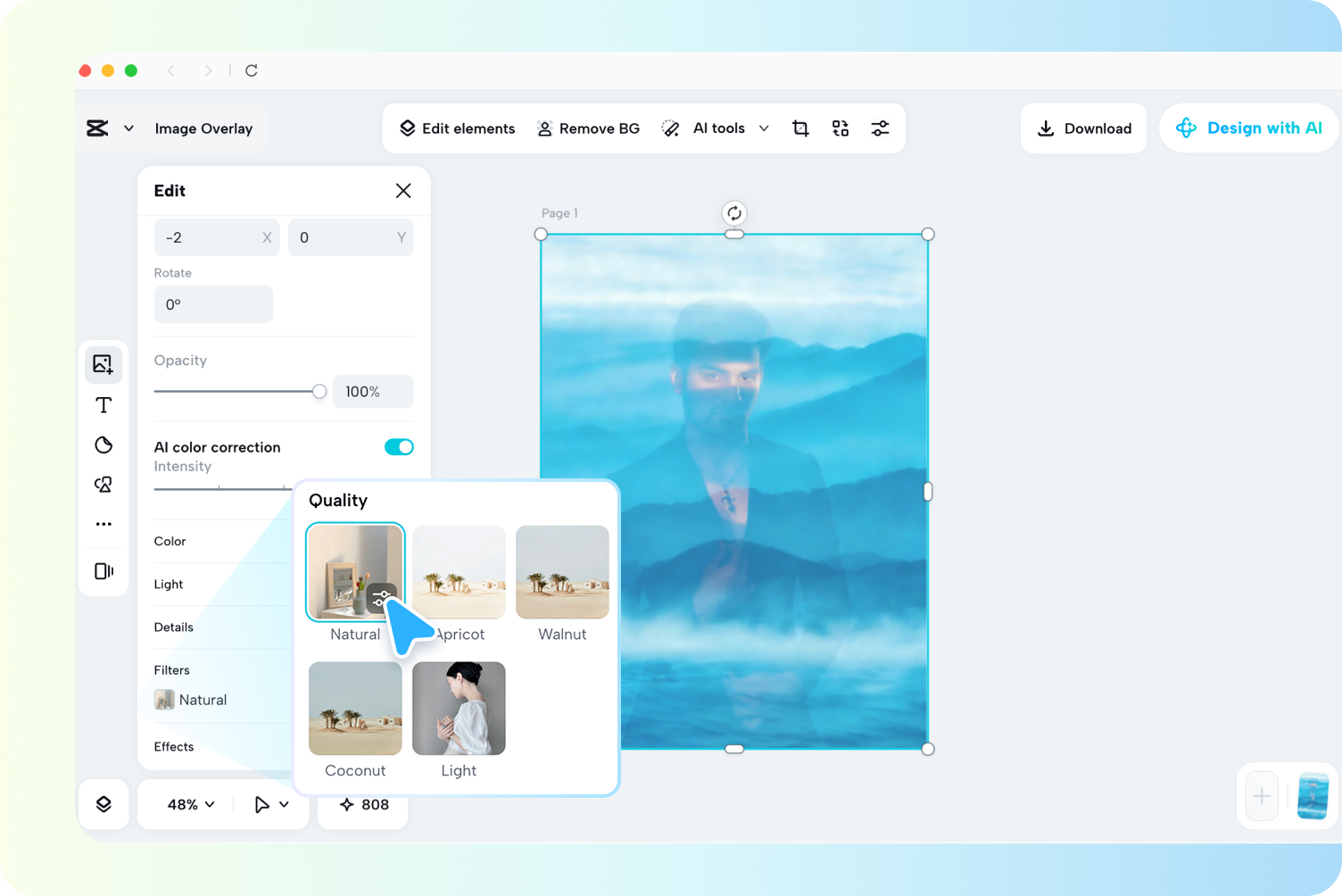The image size is (1342, 896).
Task: Expand the Effects section
Action: 173,747
